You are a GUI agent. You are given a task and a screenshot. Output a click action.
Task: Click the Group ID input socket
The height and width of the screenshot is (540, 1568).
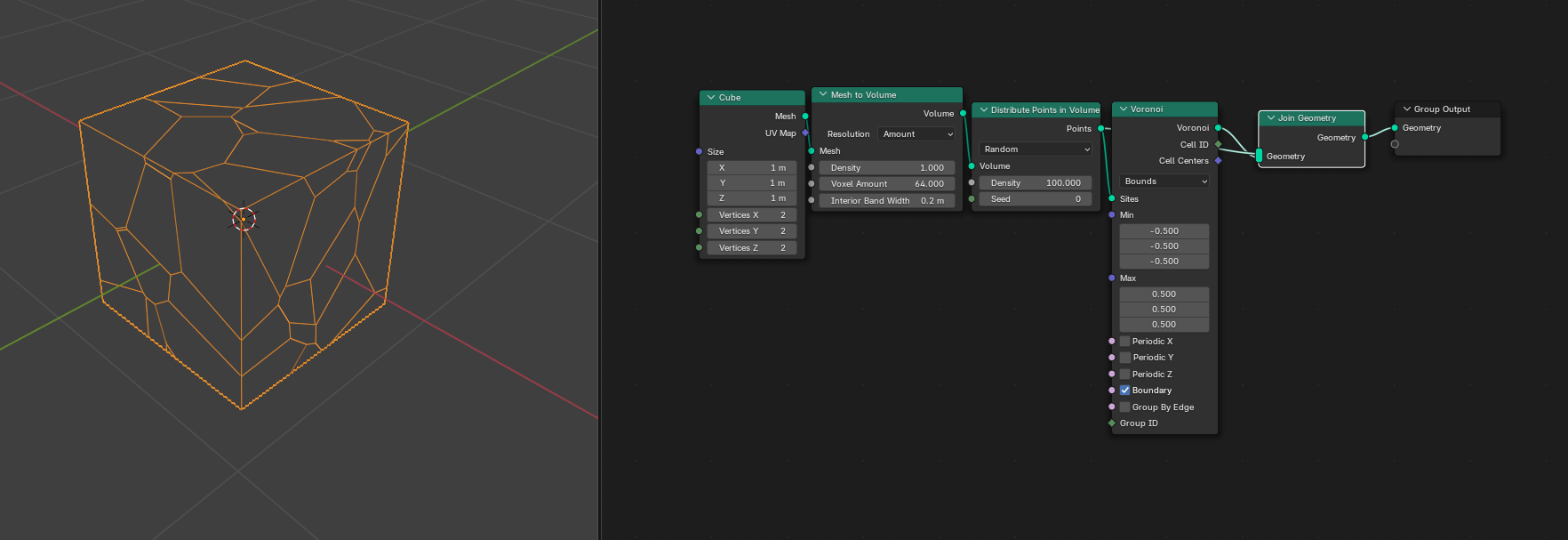tap(1112, 423)
